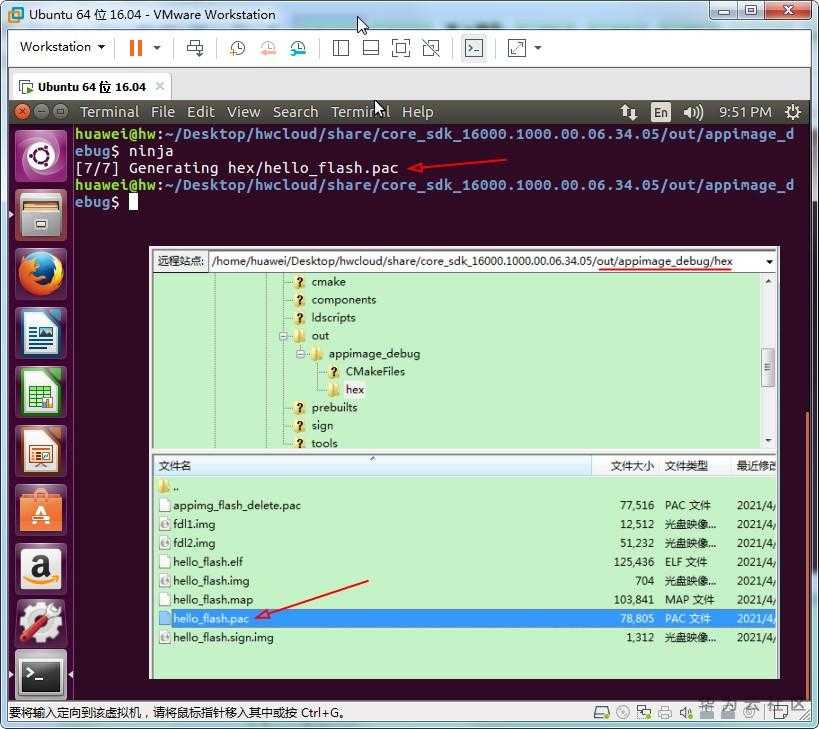Open snapshot manager icon
Viewport: 819px width, 729px height.
[x=298, y=48]
